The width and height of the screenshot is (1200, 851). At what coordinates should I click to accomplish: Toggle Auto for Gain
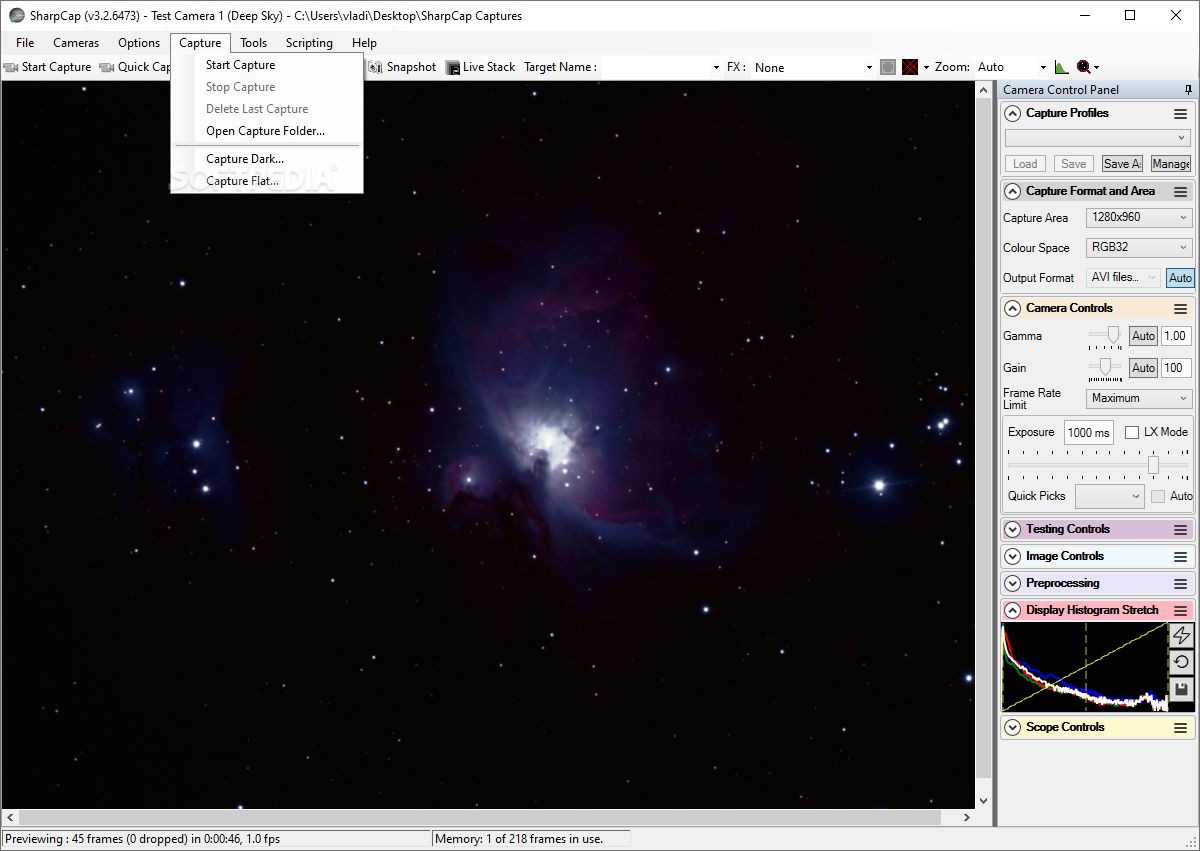click(x=1143, y=368)
